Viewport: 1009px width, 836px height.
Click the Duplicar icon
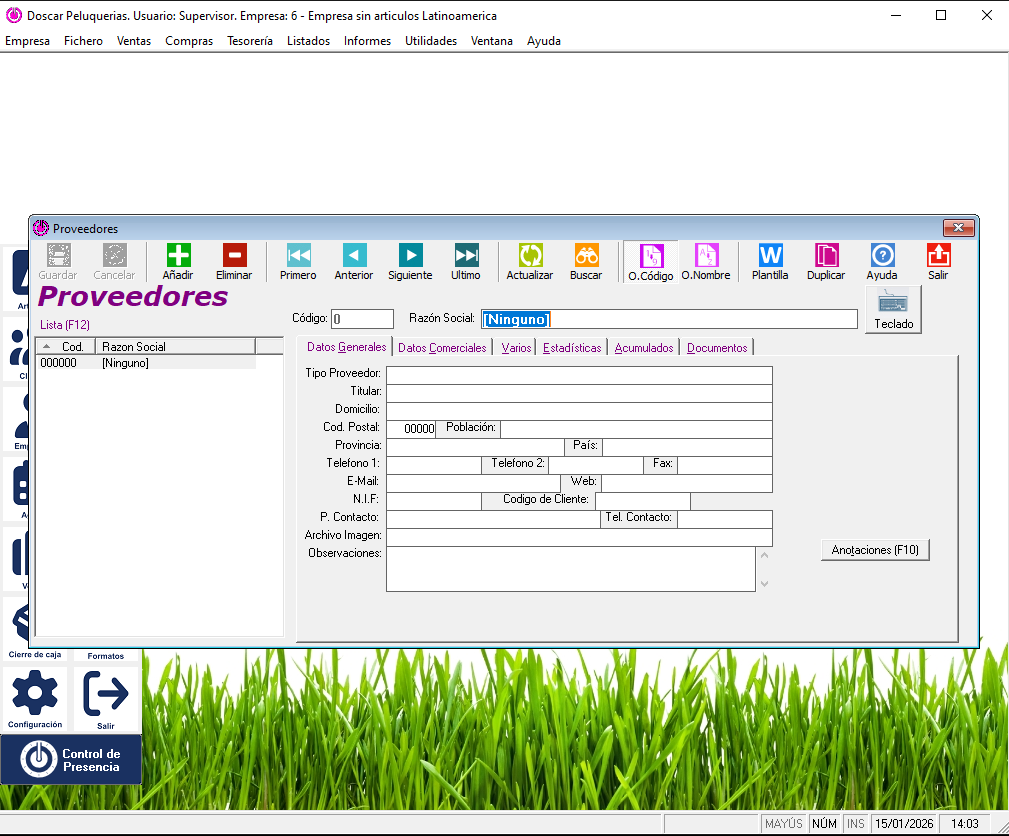[826, 256]
